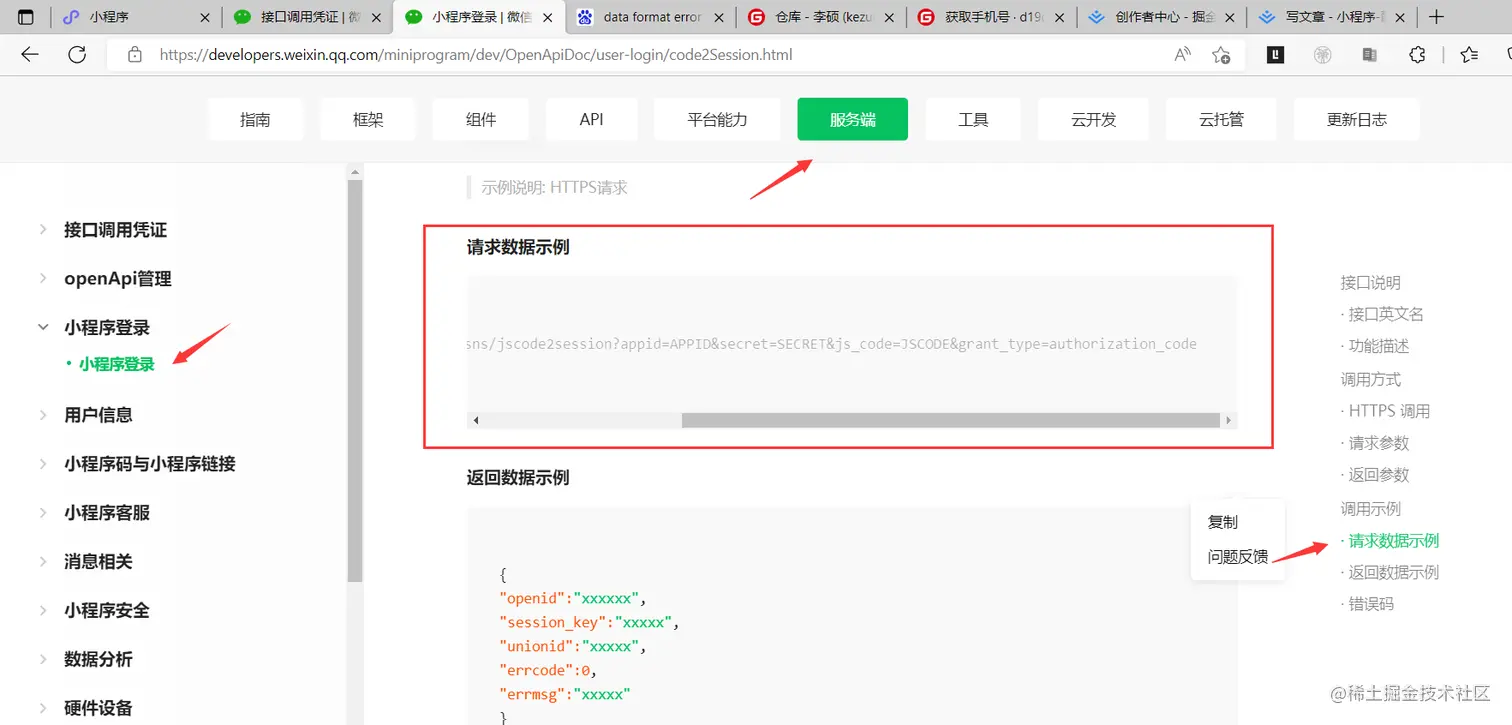Viewport: 1512px width, 725px height.
Task: Go back to previous page
Action: click(x=29, y=55)
